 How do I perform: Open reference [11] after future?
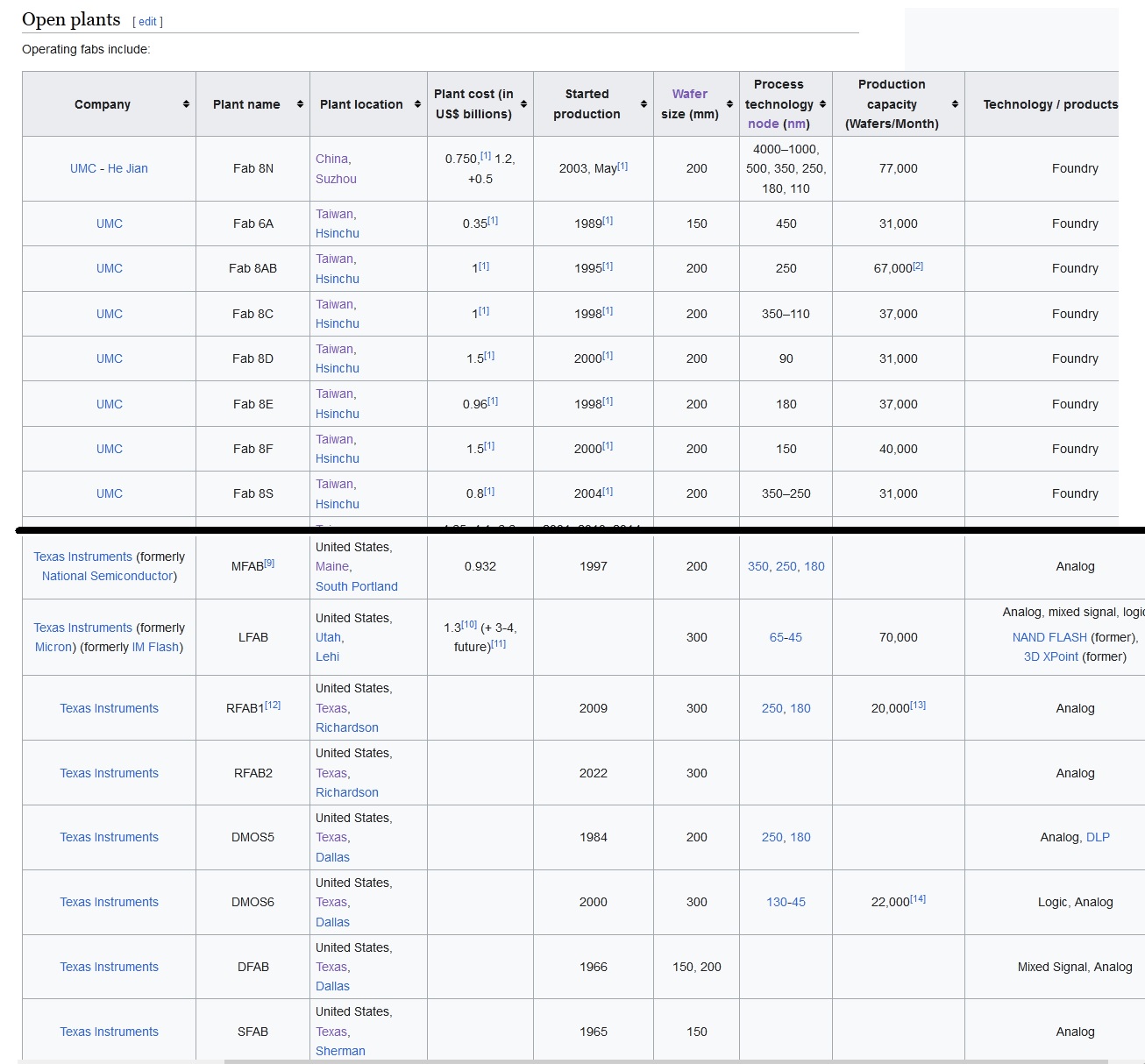click(x=498, y=644)
